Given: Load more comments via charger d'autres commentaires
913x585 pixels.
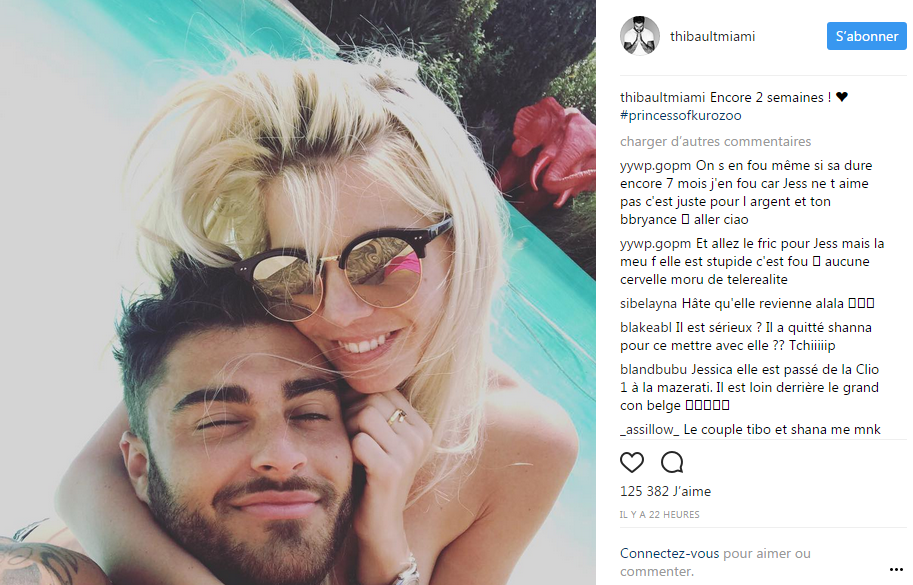Looking at the screenshot, I should click(715, 141).
